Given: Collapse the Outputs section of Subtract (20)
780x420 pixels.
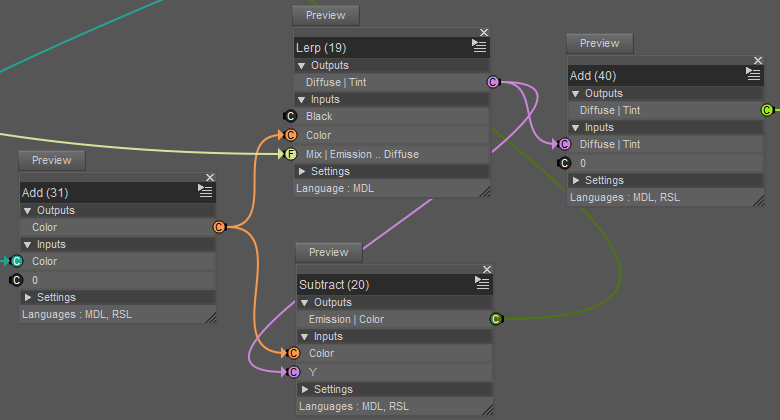Looking at the screenshot, I should (x=304, y=303).
